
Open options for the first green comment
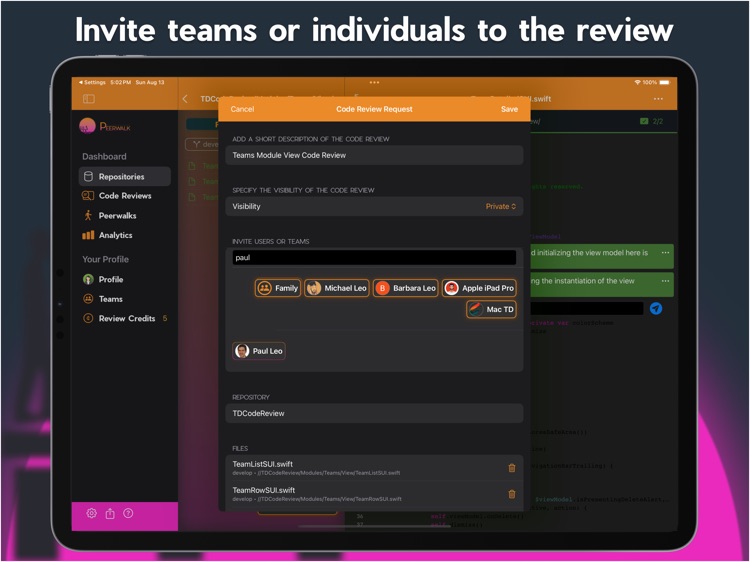(665, 253)
